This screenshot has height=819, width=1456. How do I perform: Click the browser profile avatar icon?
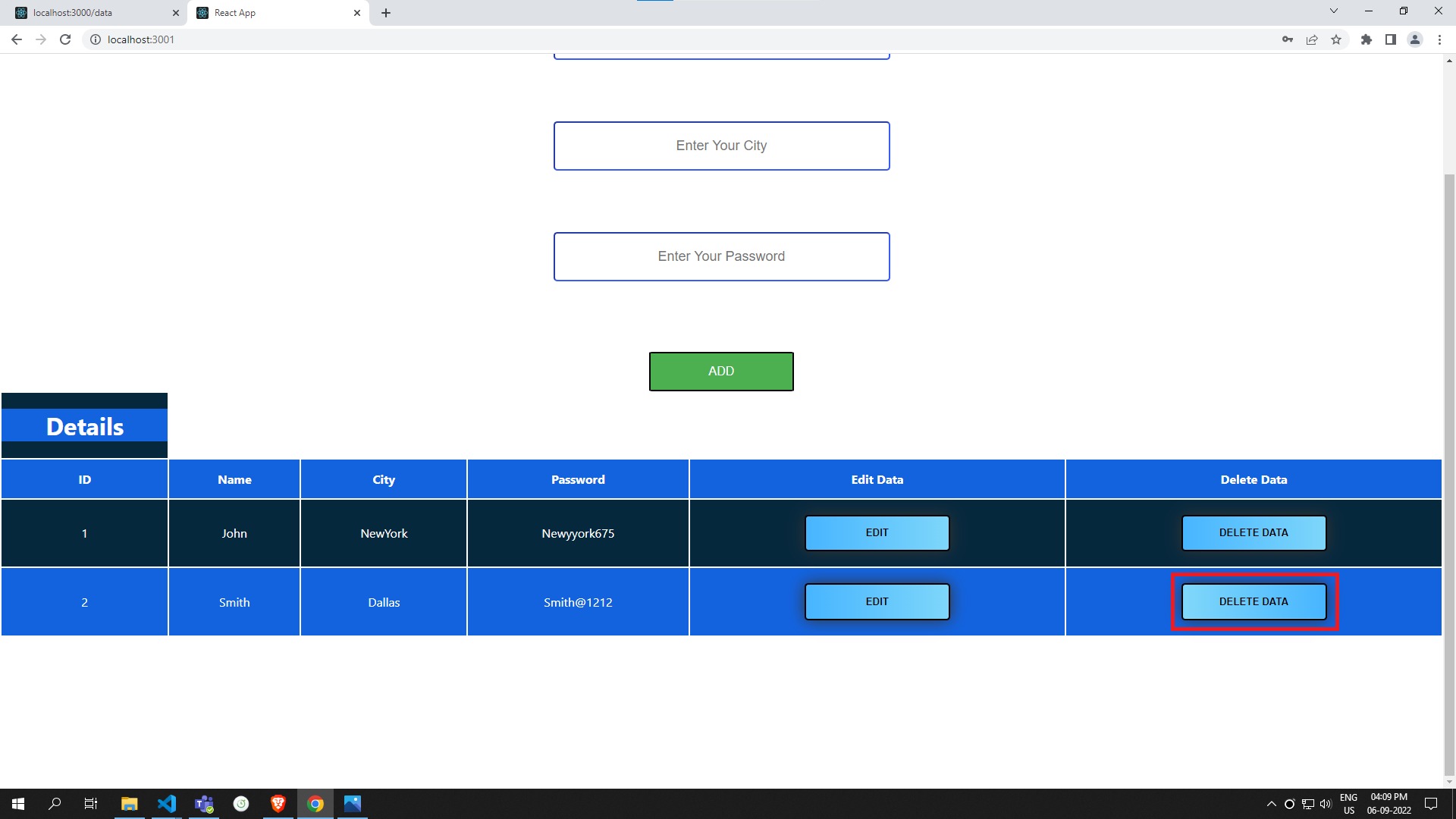point(1415,39)
